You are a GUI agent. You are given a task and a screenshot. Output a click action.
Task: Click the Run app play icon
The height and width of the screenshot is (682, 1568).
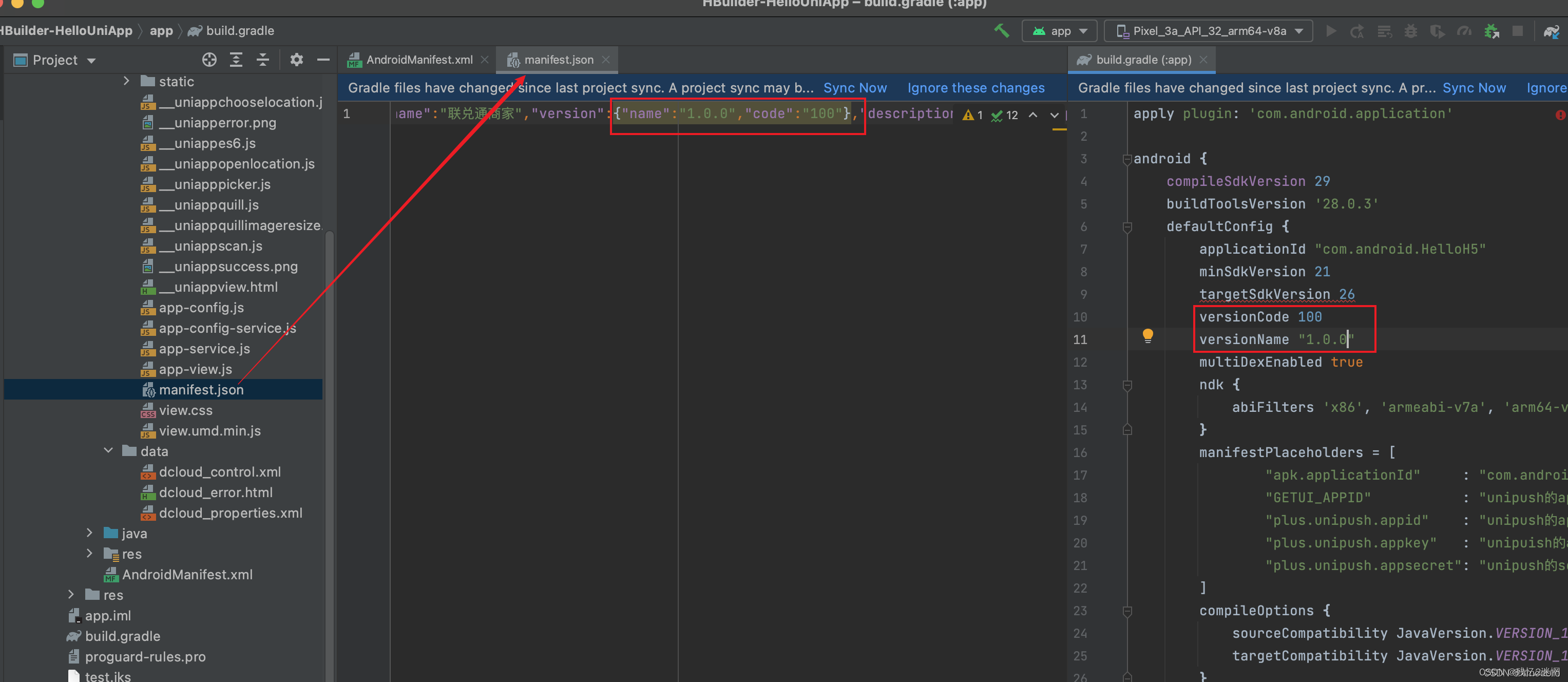pos(1331,30)
